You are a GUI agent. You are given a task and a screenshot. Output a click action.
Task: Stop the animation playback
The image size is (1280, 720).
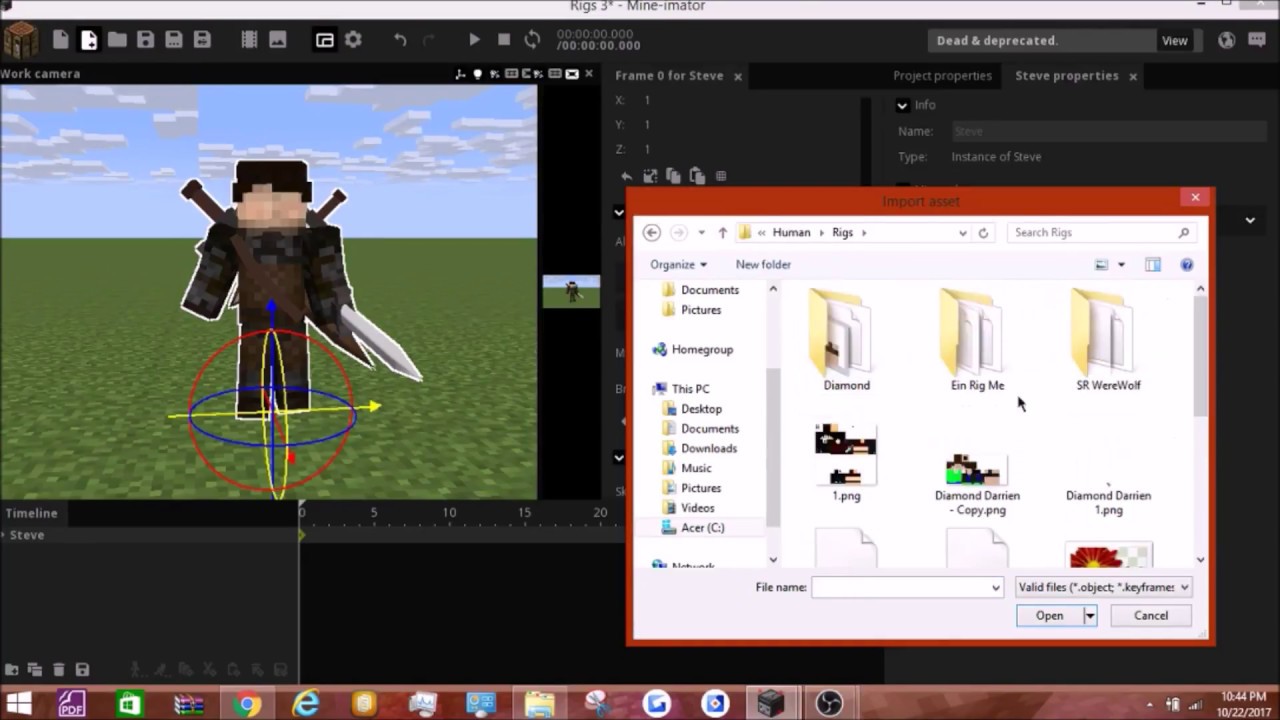click(504, 40)
